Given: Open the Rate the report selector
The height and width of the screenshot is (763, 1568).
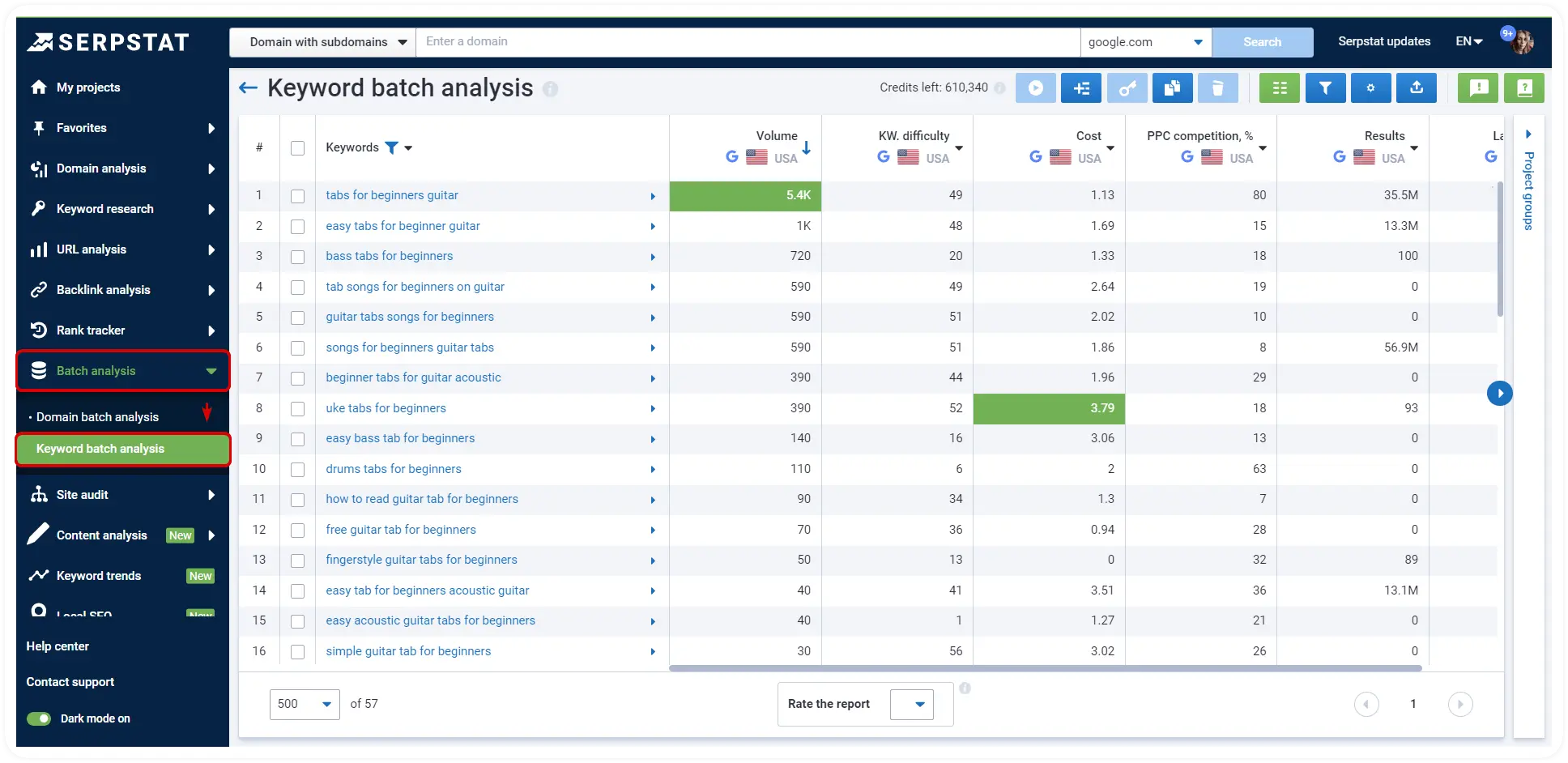Looking at the screenshot, I should [x=863, y=704].
